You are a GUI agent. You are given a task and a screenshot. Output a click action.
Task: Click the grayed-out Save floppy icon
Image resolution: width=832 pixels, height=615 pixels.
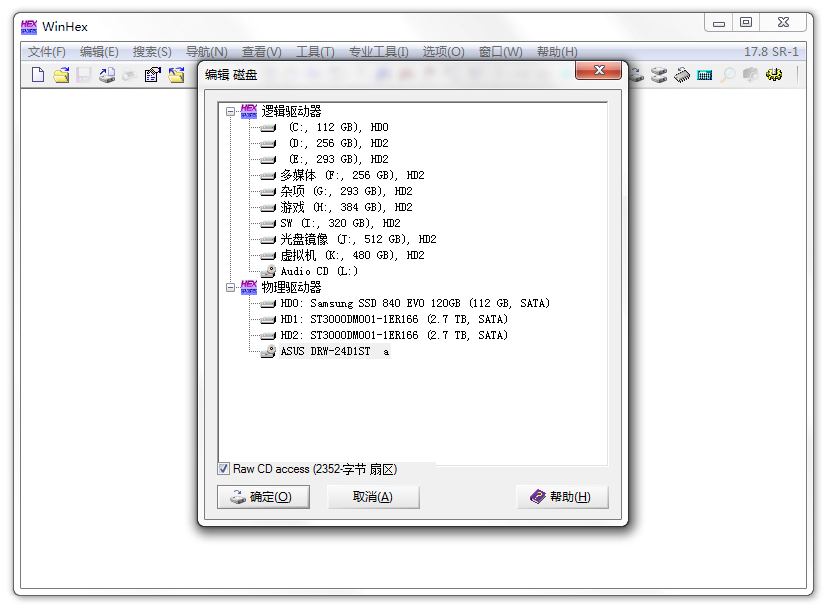coord(84,75)
